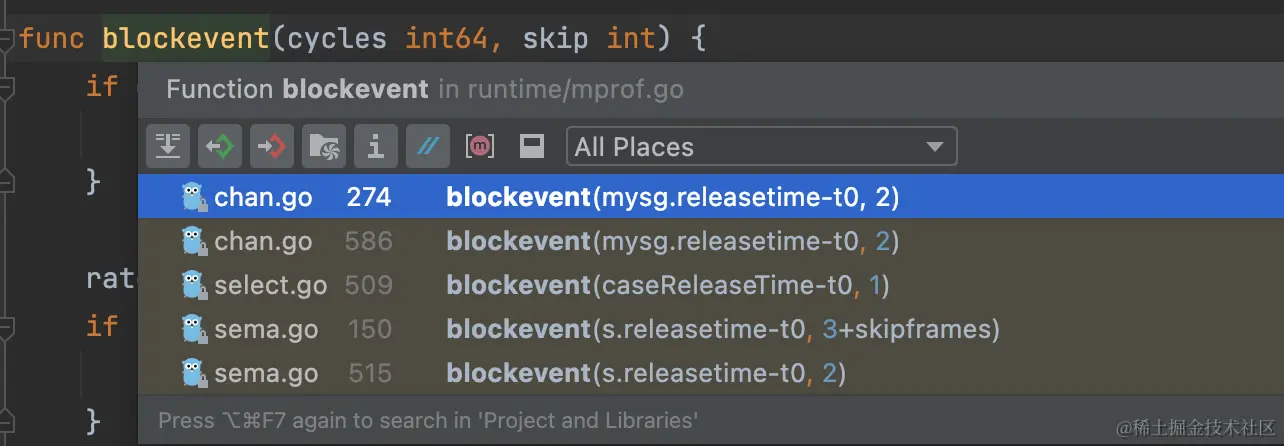Click the red 'm' bracket icon
The image size is (1284, 446).
pos(481,147)
